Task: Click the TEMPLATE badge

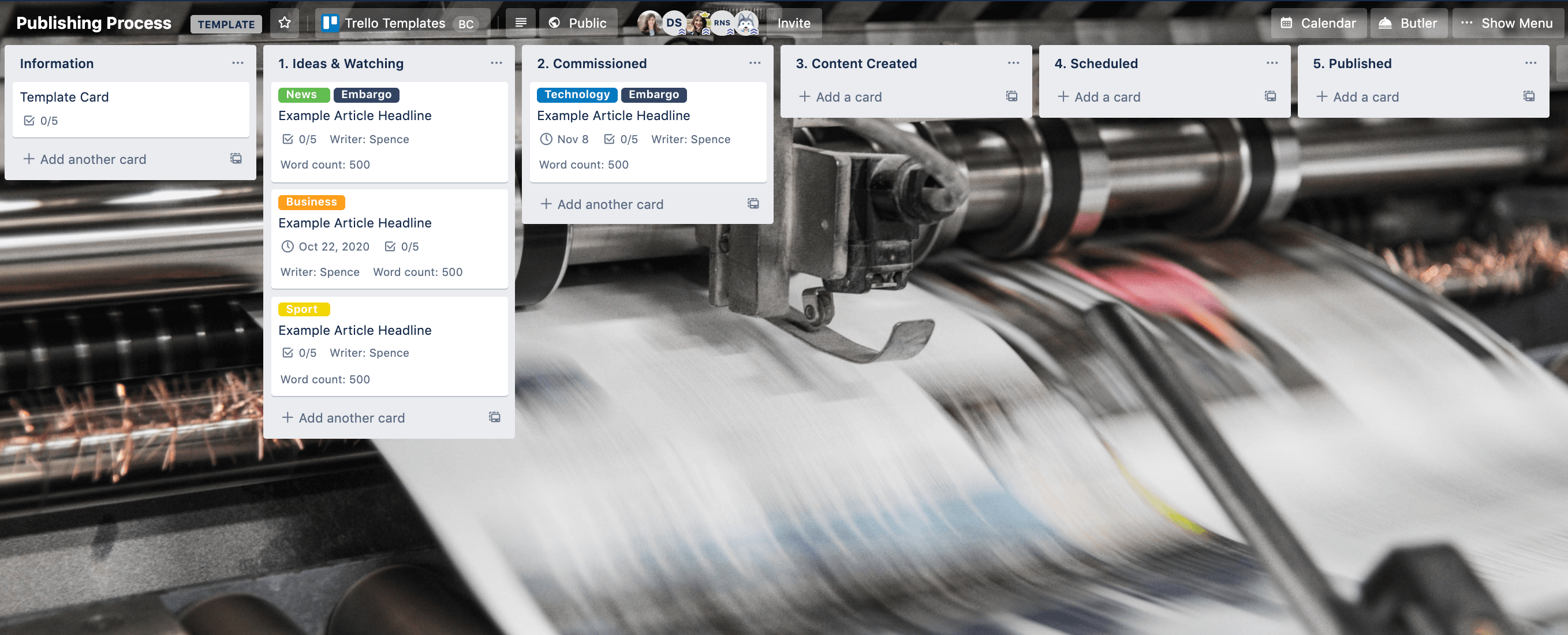Action: click(x=226, y=24)
